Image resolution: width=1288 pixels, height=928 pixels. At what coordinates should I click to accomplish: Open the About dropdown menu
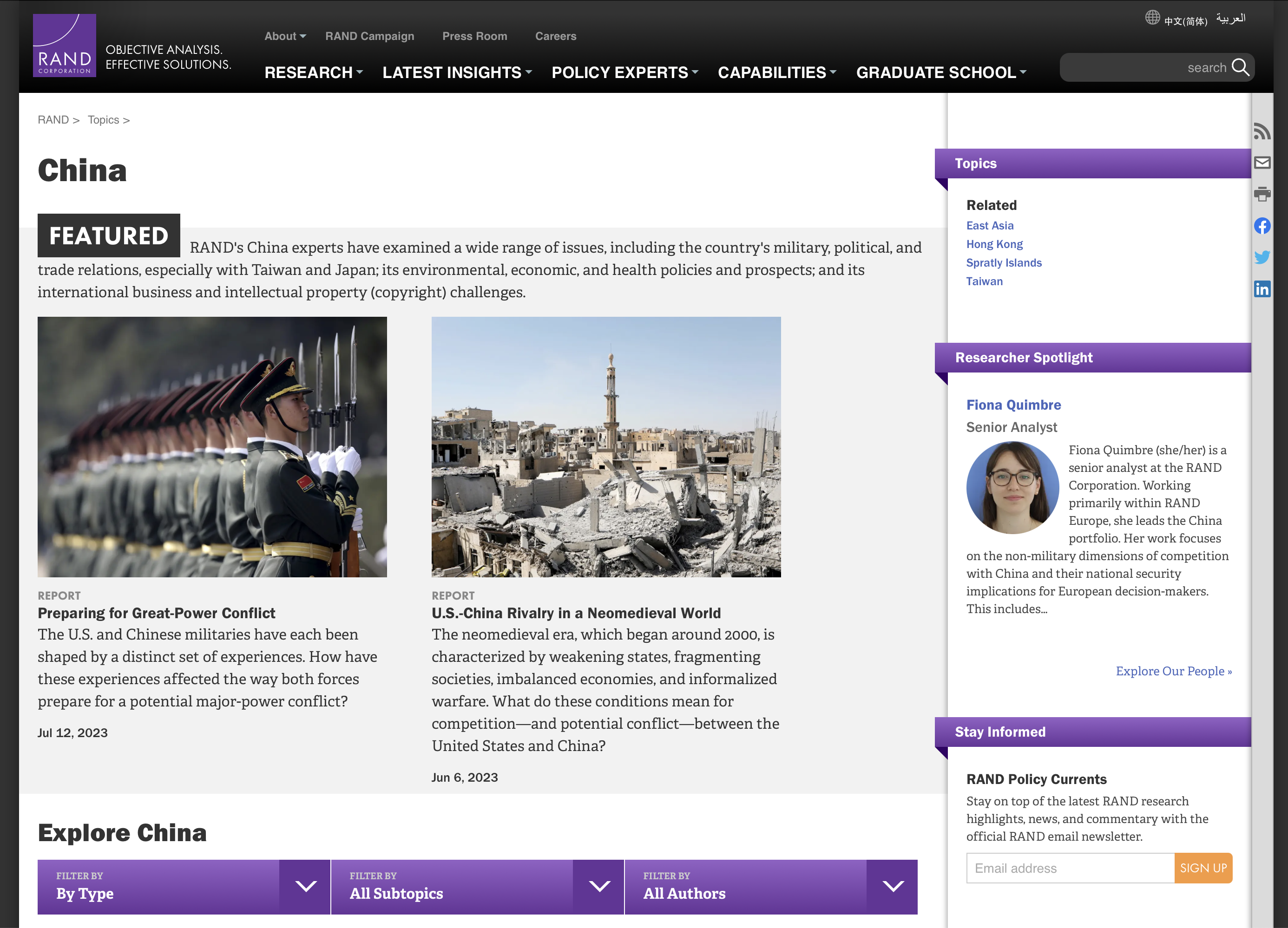pos(285,36)
